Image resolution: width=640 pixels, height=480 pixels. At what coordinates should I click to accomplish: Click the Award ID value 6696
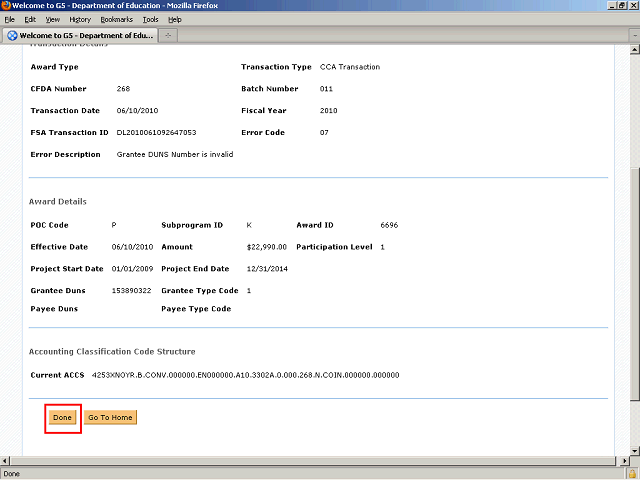[x=389, y=225]
